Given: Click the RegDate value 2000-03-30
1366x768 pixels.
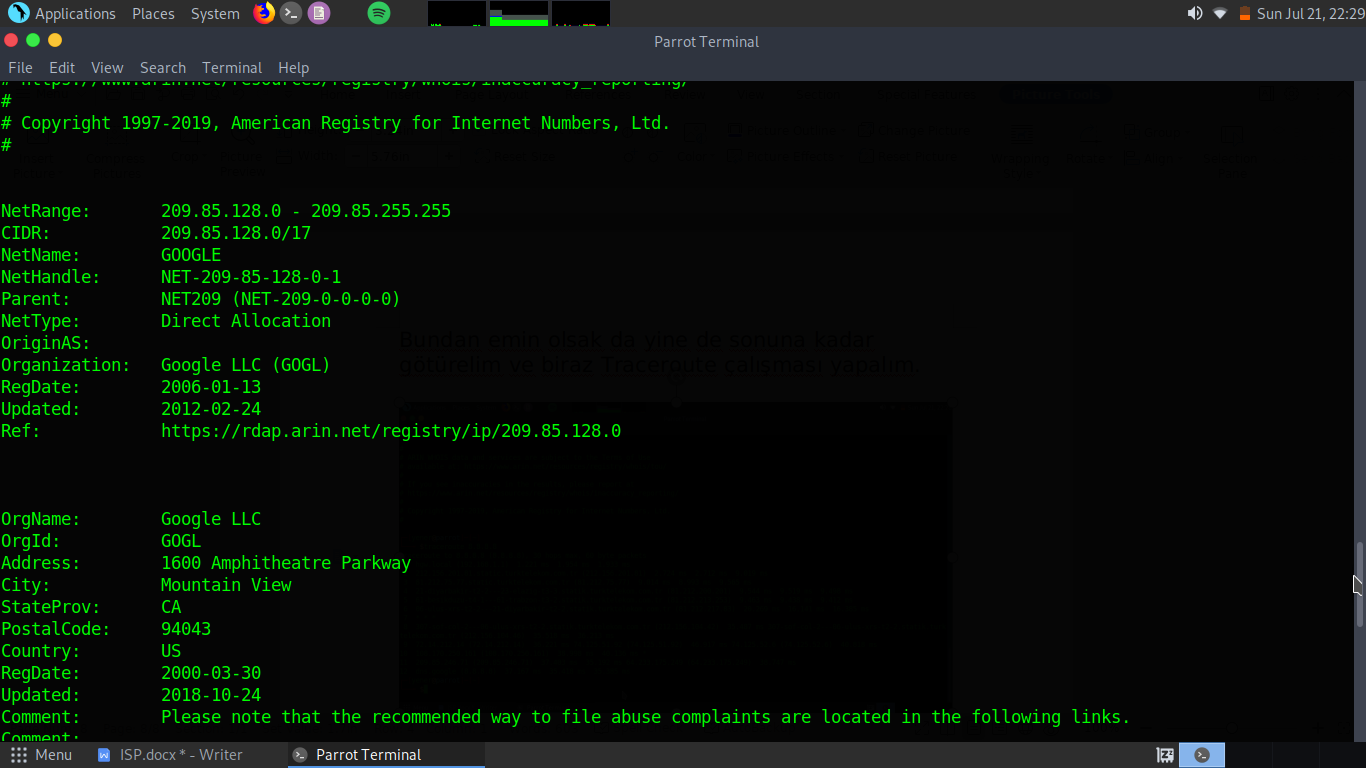Looking at the screenshot, I should pos(211,673).
